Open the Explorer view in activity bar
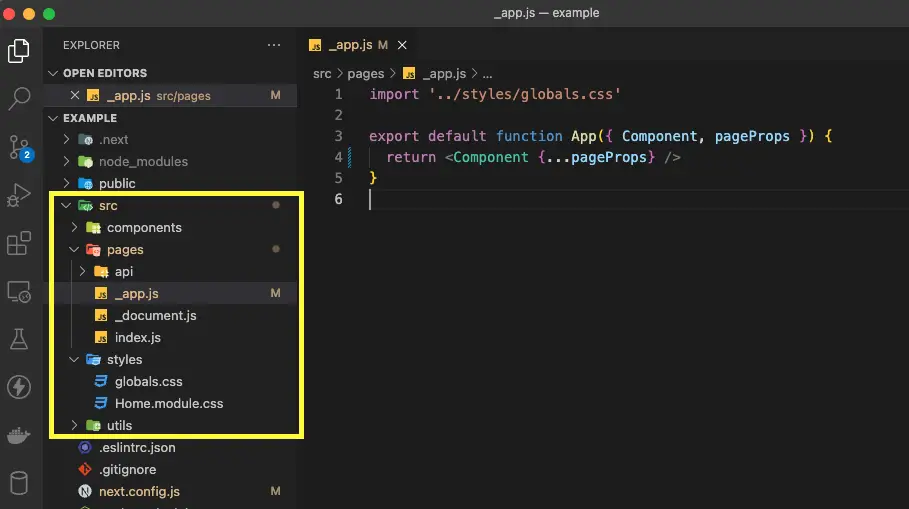The image size is (909, 509). pyautogui.click(x=19, y=51)
